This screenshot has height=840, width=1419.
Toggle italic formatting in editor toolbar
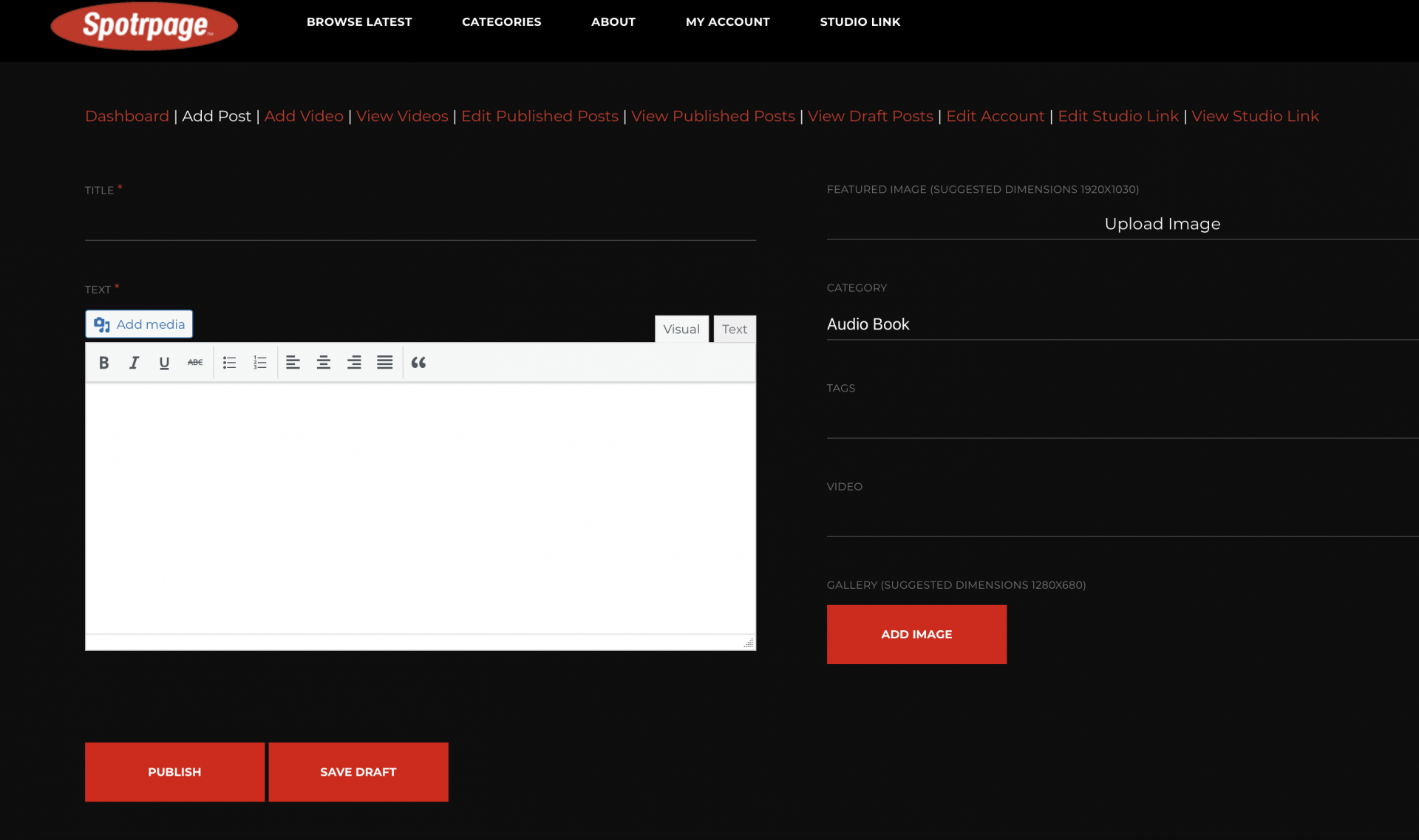pyautogui.click(x=134, y=363)
